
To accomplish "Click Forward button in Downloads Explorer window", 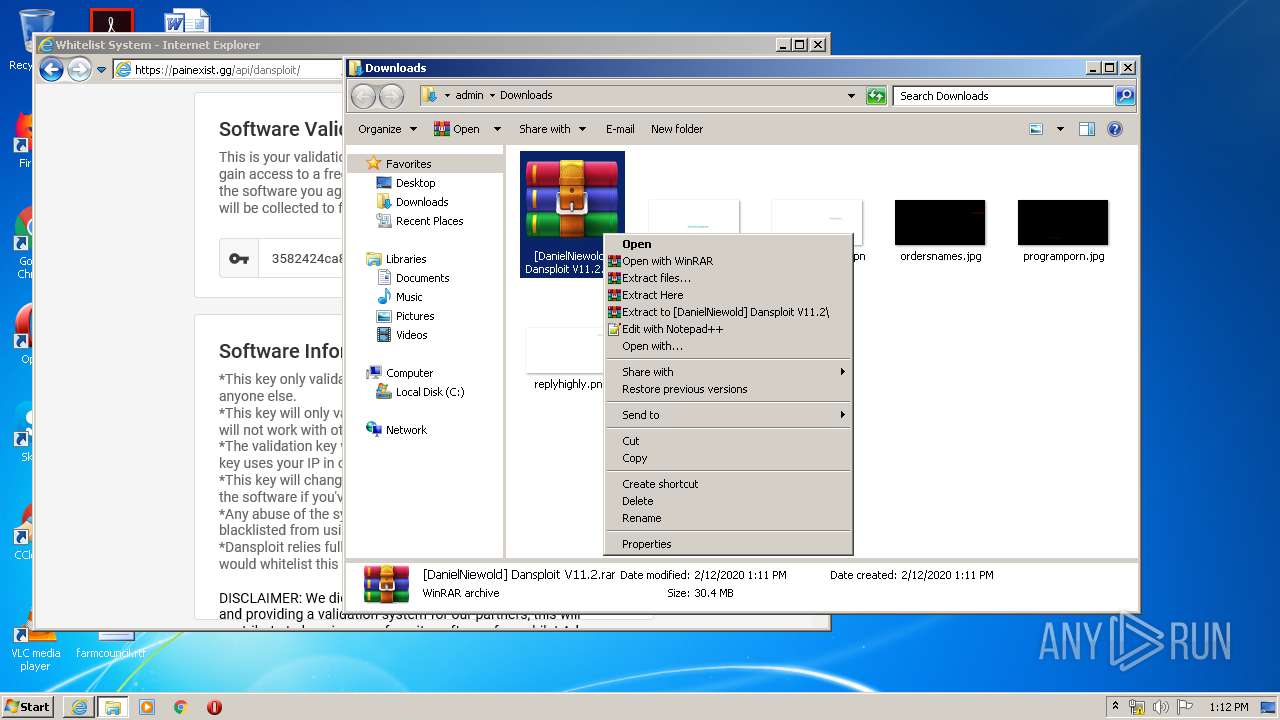I will click(391, 96).
